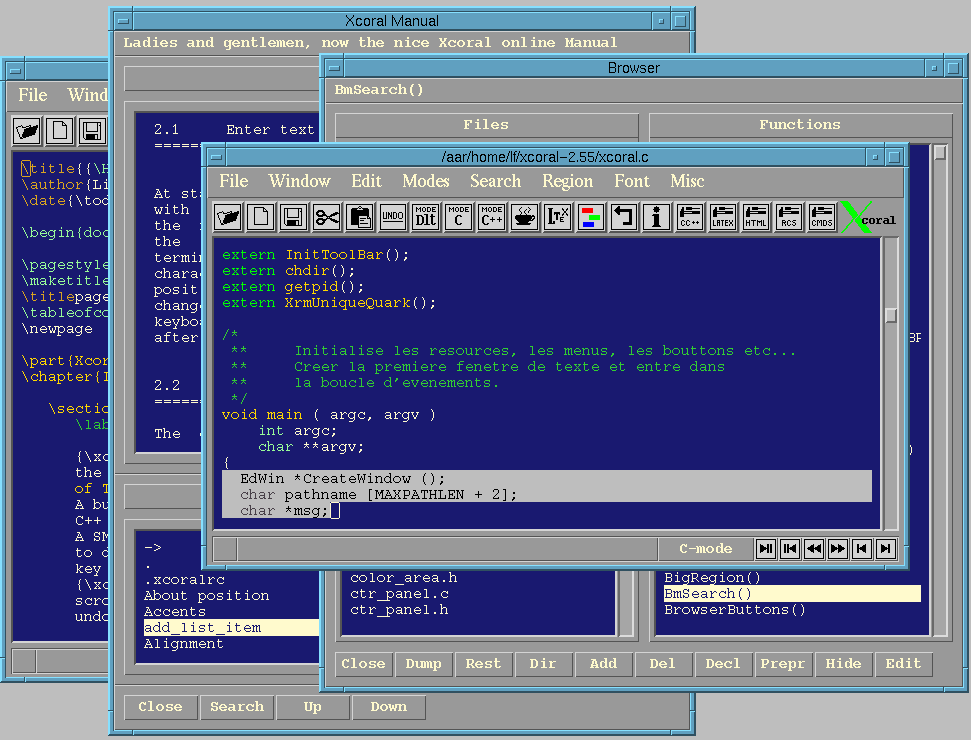The image size is (971, 740).
Task: Select "About position" in the Manual index list
Action: tap(206, 596)
